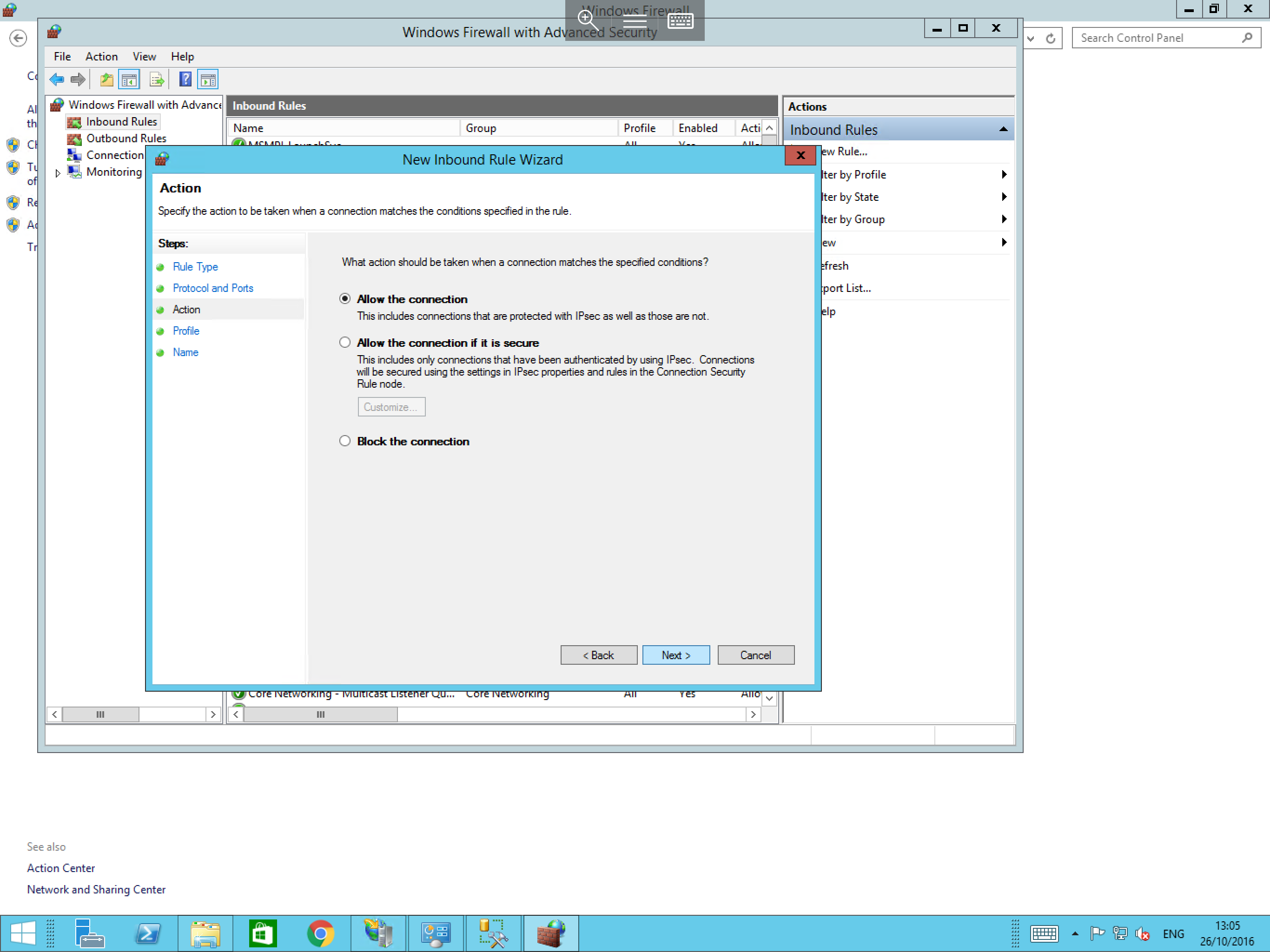Open the Windows Start button
The height and width of the screenshot is (952, 1270).
click(x=23, y=933)
